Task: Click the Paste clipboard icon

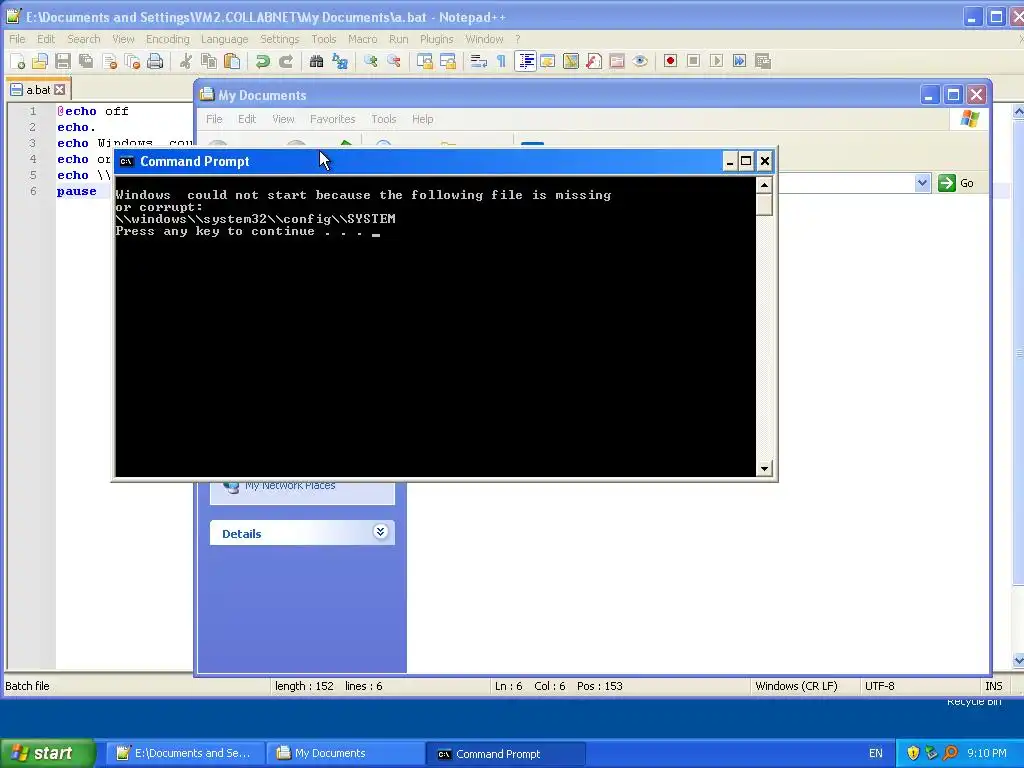Action: coord(232,61)
